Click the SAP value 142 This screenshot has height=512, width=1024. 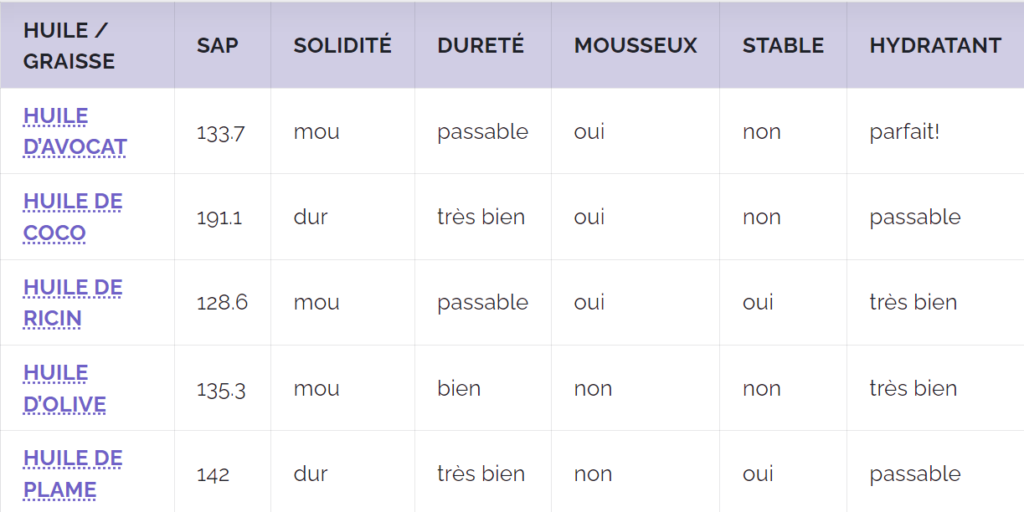pos(213,475)
